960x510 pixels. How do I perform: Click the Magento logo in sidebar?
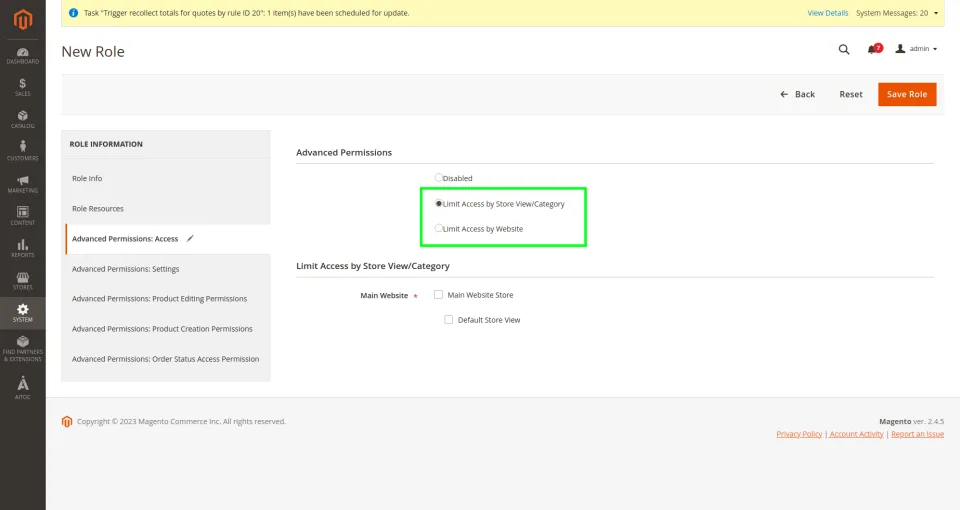[23, 20]
